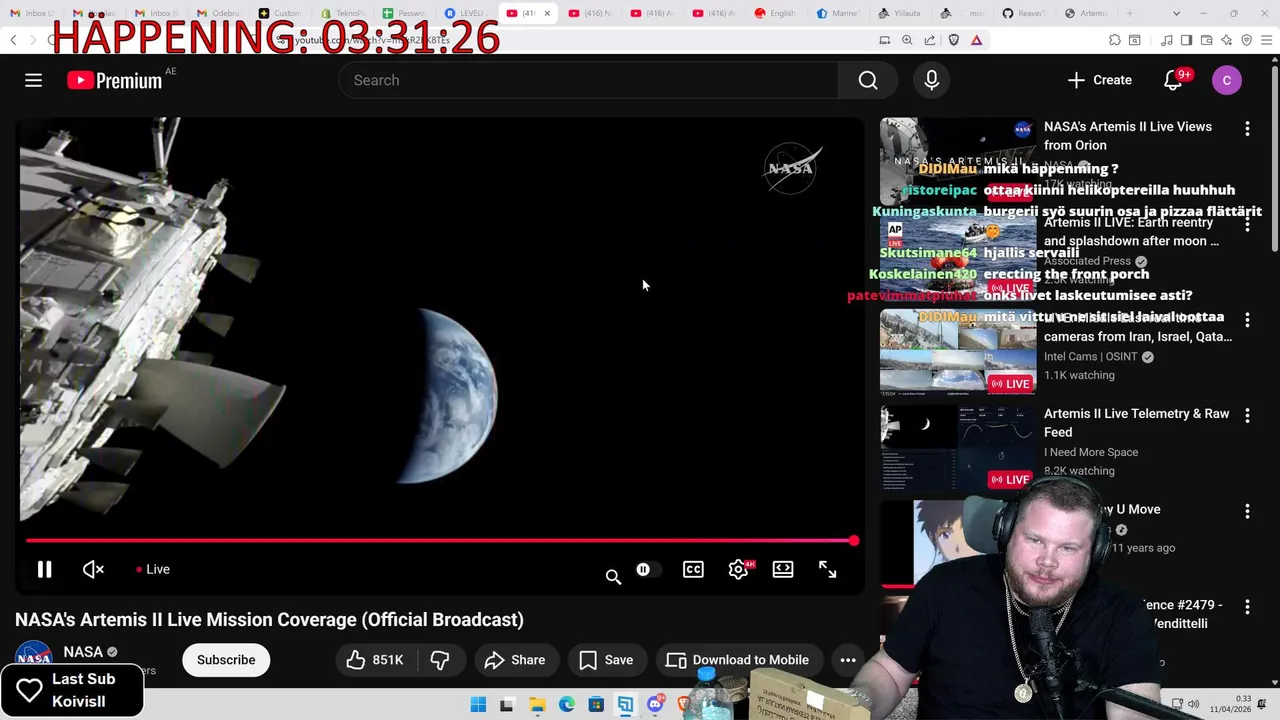This screenshot has height=720, width=1280.
Task: Pause the live video
Action: point(44,569)
